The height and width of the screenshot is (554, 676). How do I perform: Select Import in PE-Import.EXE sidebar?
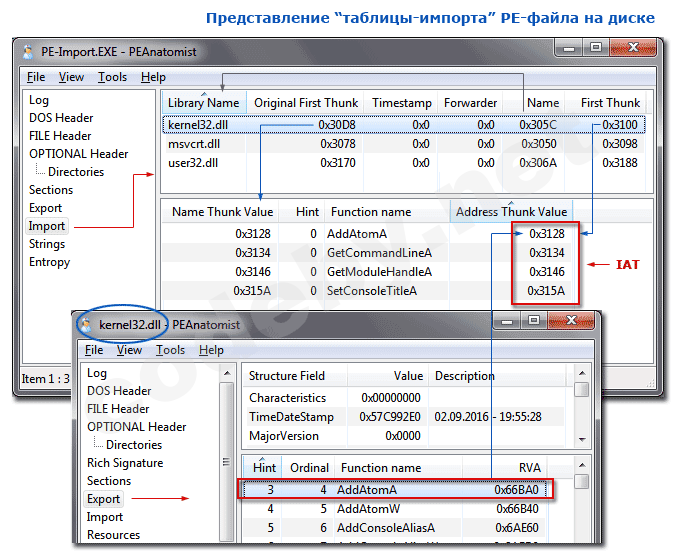tap(46, 226)
